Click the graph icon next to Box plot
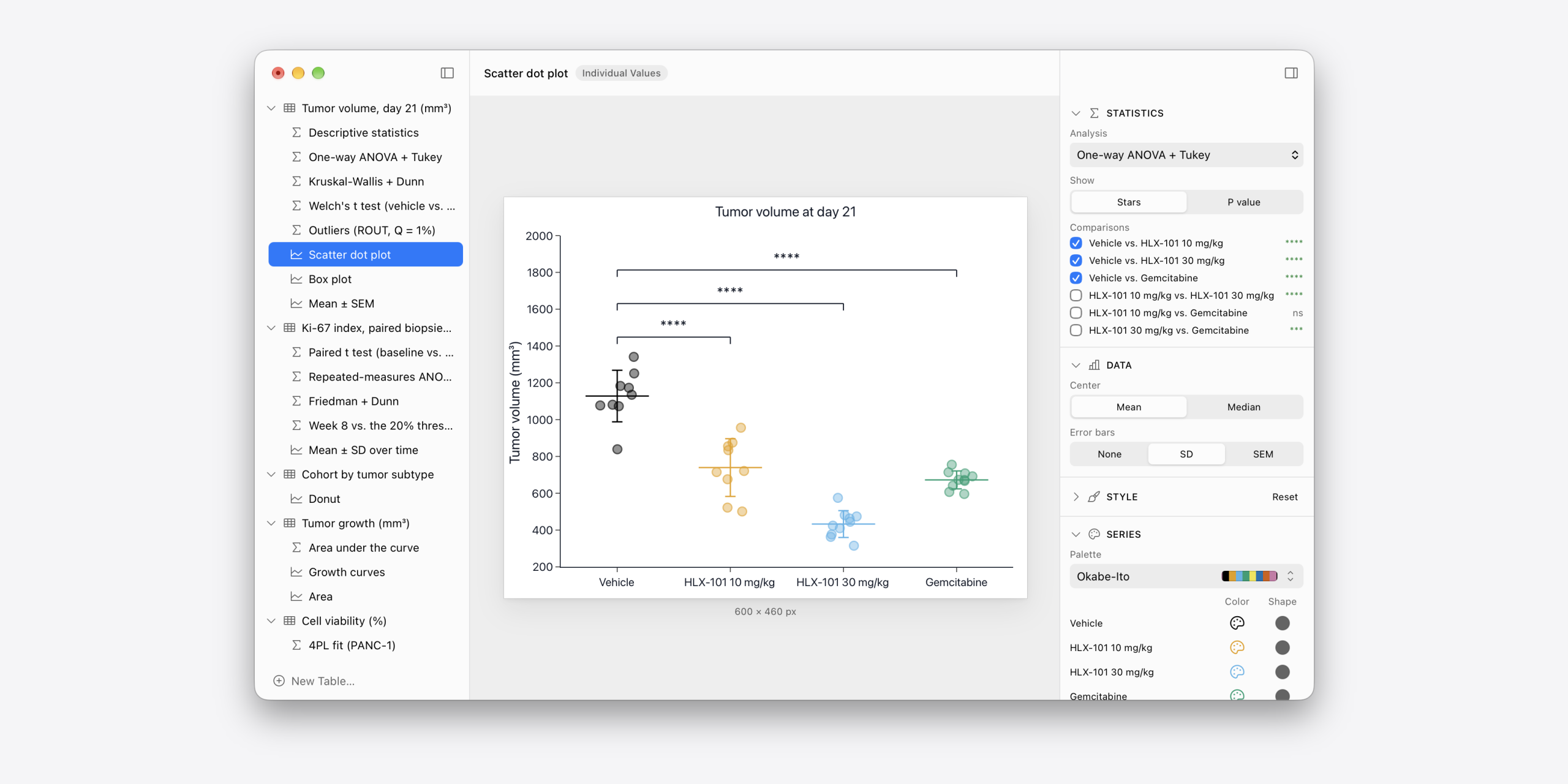The image size is (1568, 784). point(296,279)
